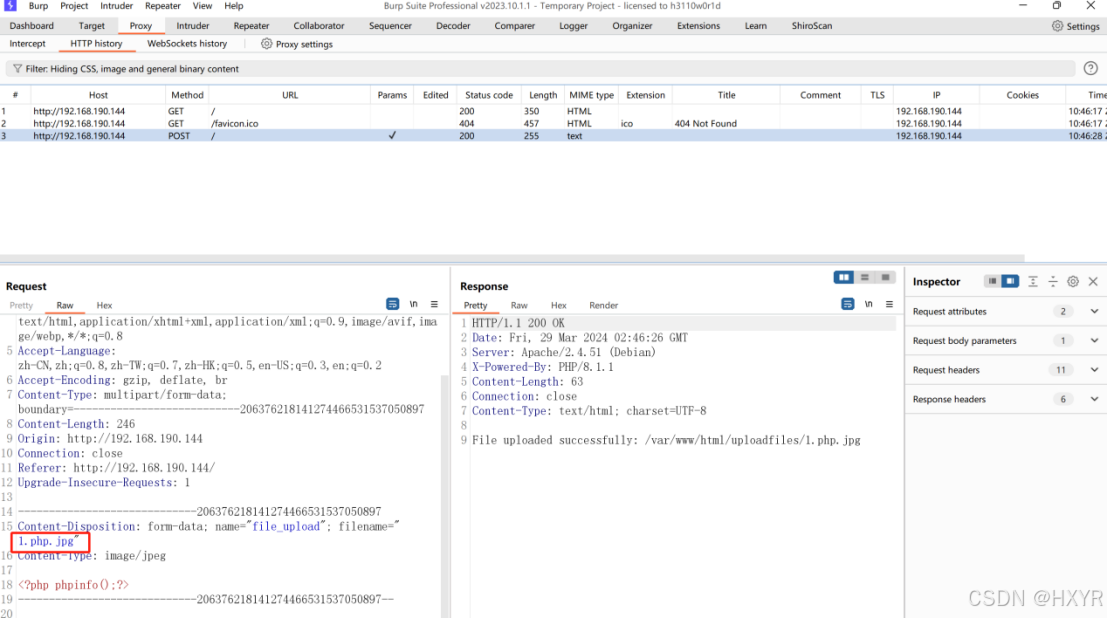This screenshot has width=1107, height=618.
Task: Switch Response view to Render
Action: [604, 305]
